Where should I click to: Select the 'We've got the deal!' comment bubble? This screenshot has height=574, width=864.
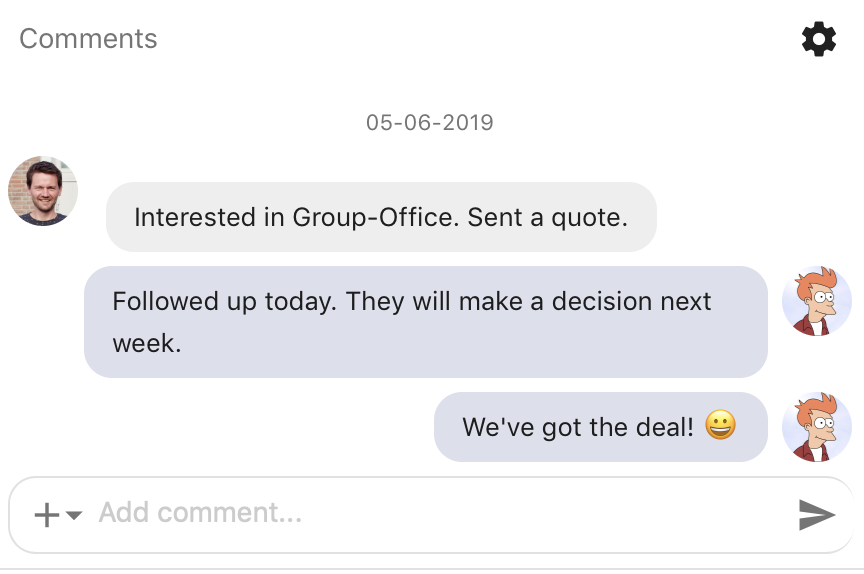pos(600,427)
